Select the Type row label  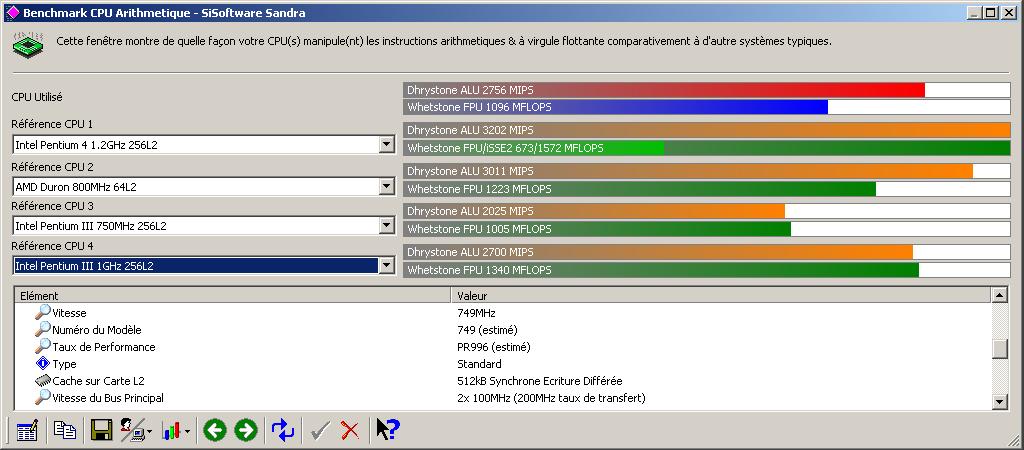[65, 364]
